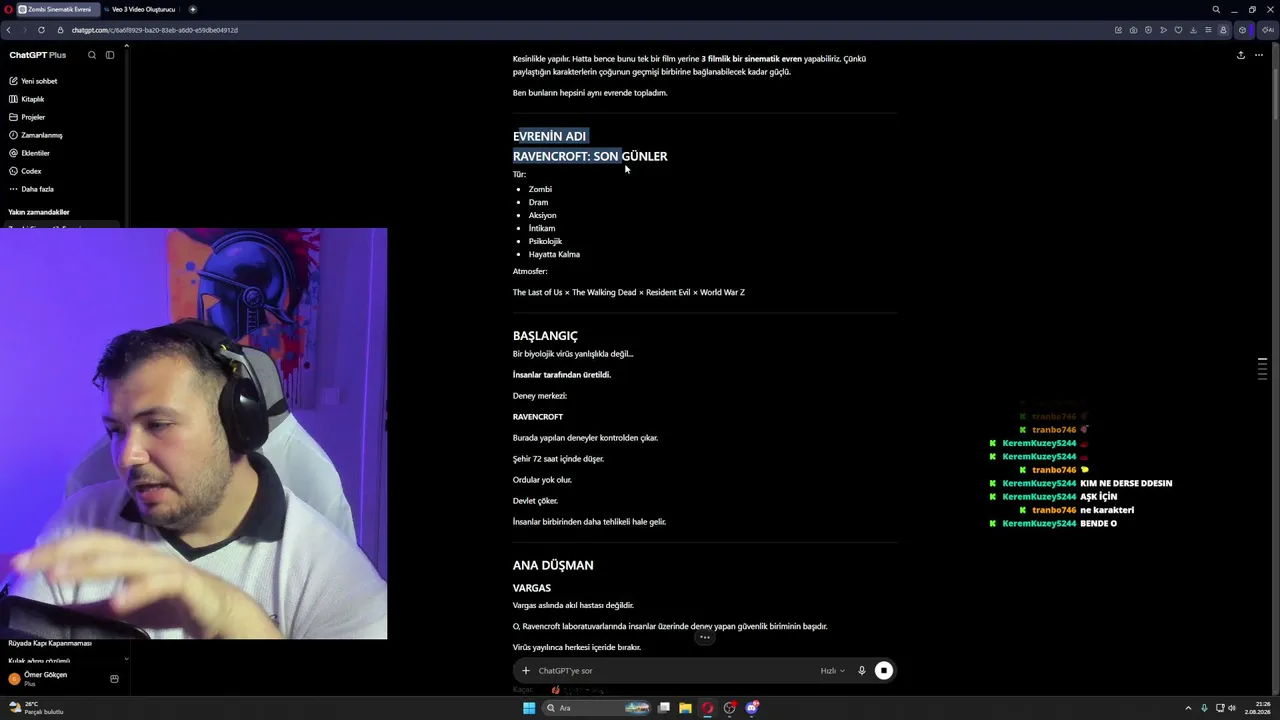Screen dimensions: 1280x720
Task: Open a new browser tab
Action: 193,9
